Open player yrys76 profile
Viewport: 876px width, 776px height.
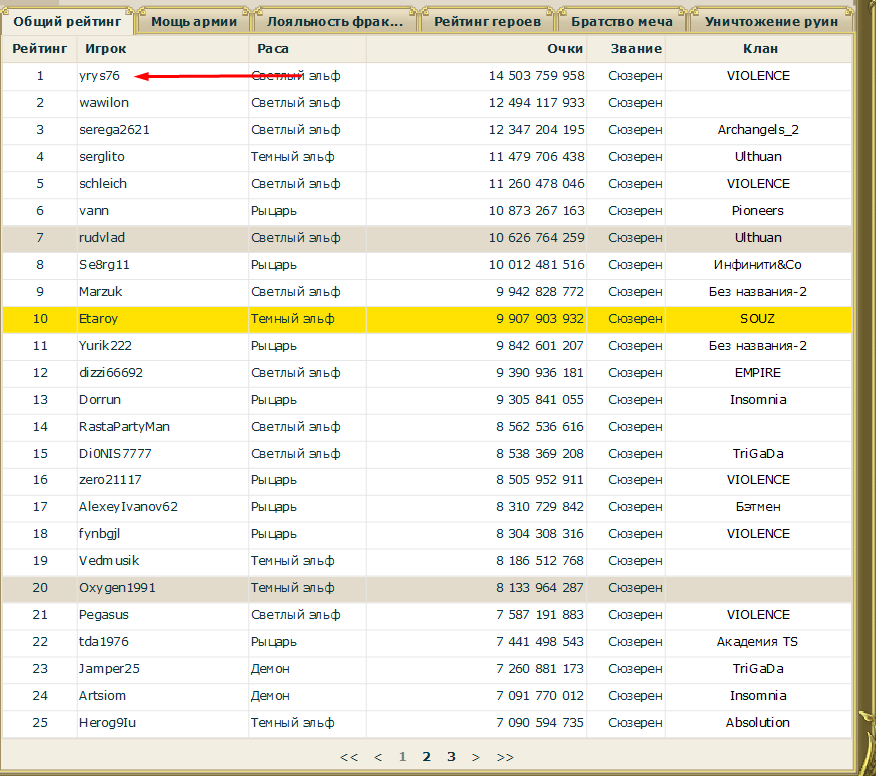99,76
